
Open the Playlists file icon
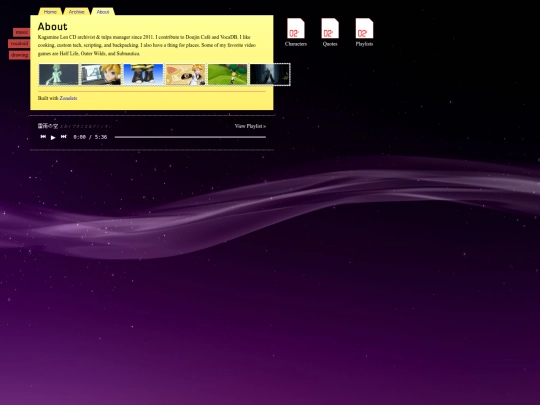pos(364,32)
